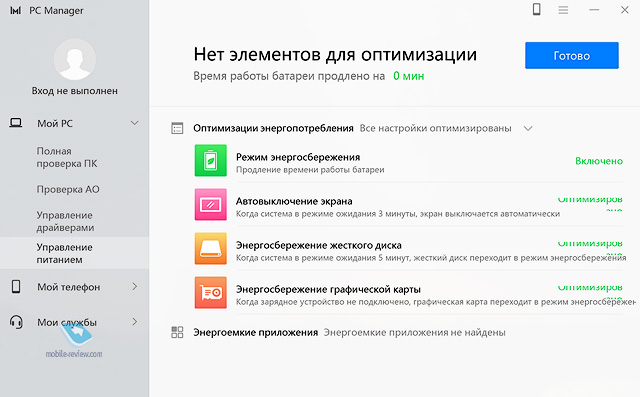Click the blue Готово button

[x=571, y=55]
